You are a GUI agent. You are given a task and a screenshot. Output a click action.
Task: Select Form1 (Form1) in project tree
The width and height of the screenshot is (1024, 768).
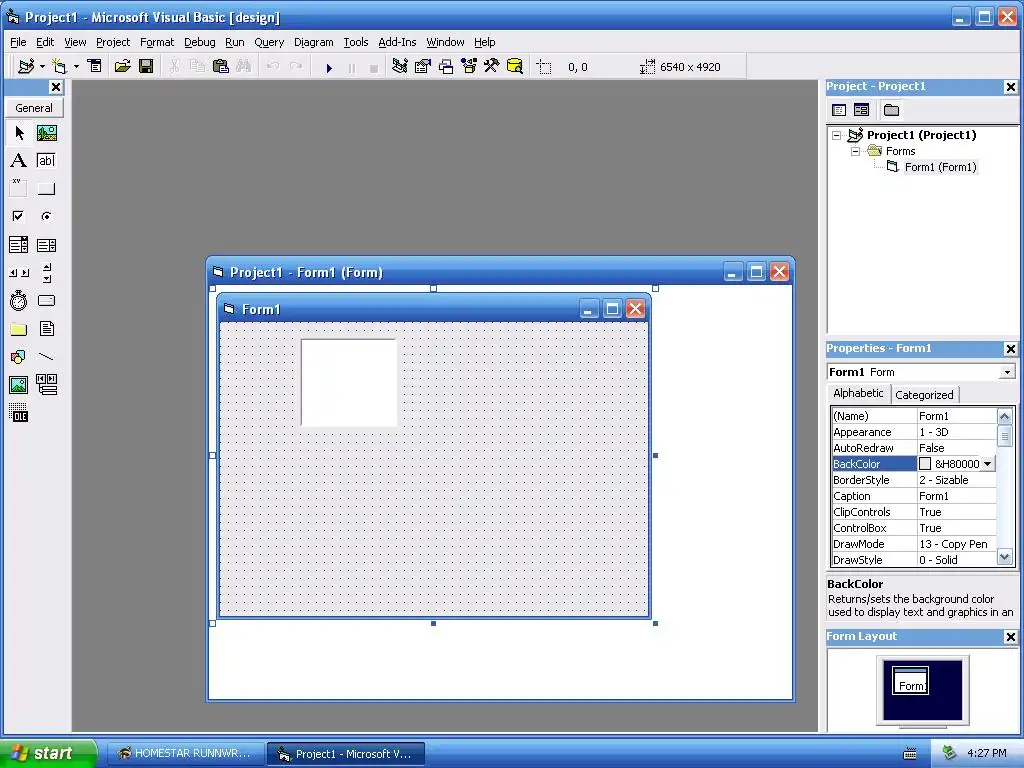click(x=940, y=167)
